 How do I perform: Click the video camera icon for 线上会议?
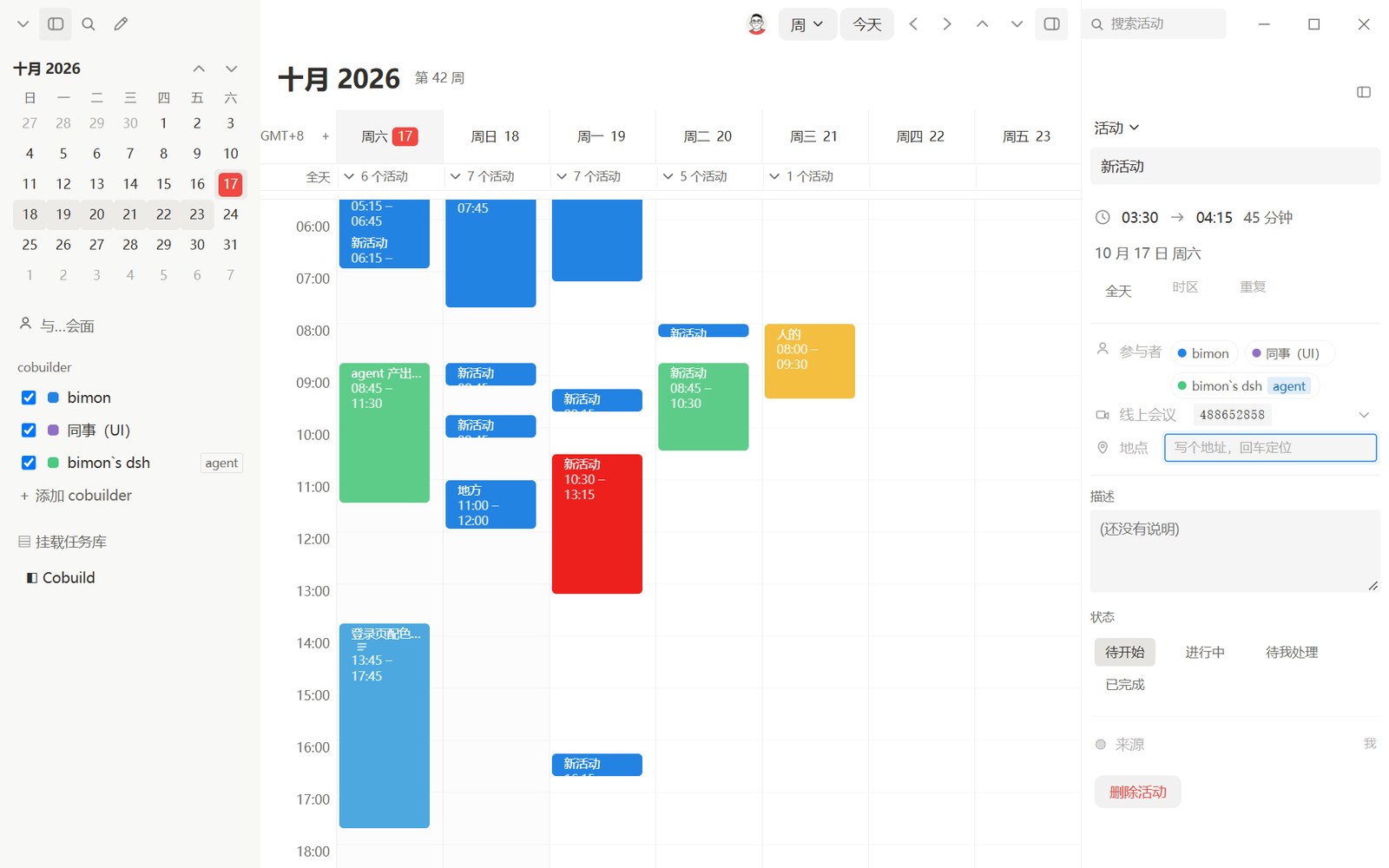(x=1103, y=415)
